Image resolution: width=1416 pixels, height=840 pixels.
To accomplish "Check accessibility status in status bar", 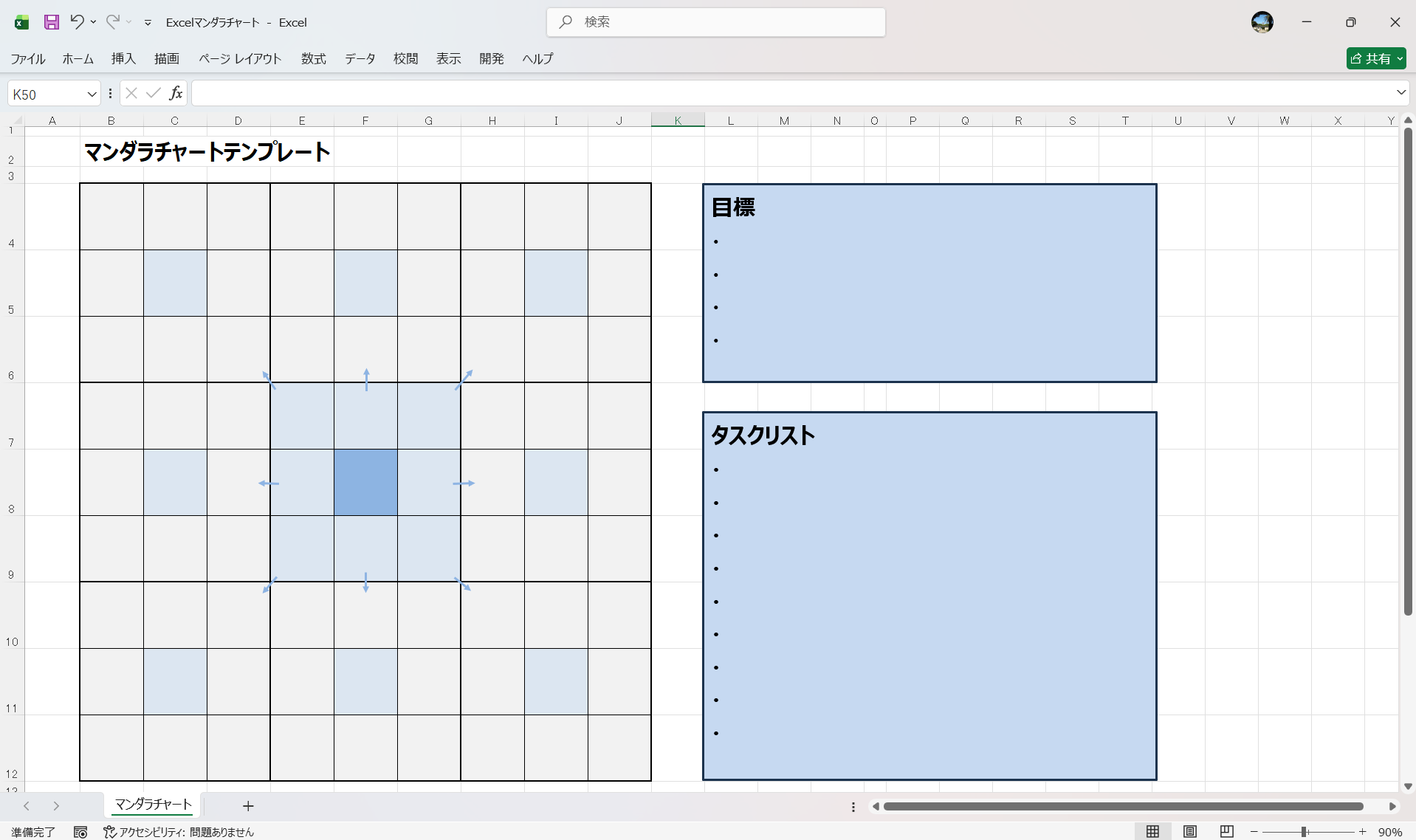I will coord(179,832).
